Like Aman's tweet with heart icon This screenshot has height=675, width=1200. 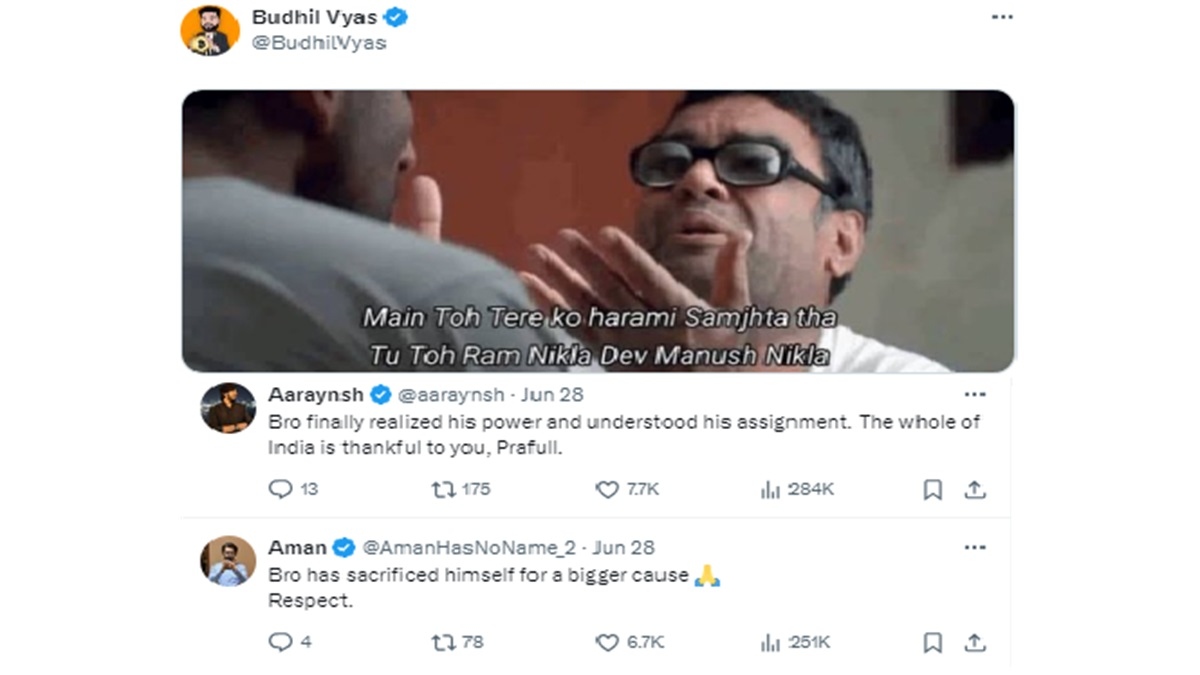pyautogui.click(x=607, y=642)
